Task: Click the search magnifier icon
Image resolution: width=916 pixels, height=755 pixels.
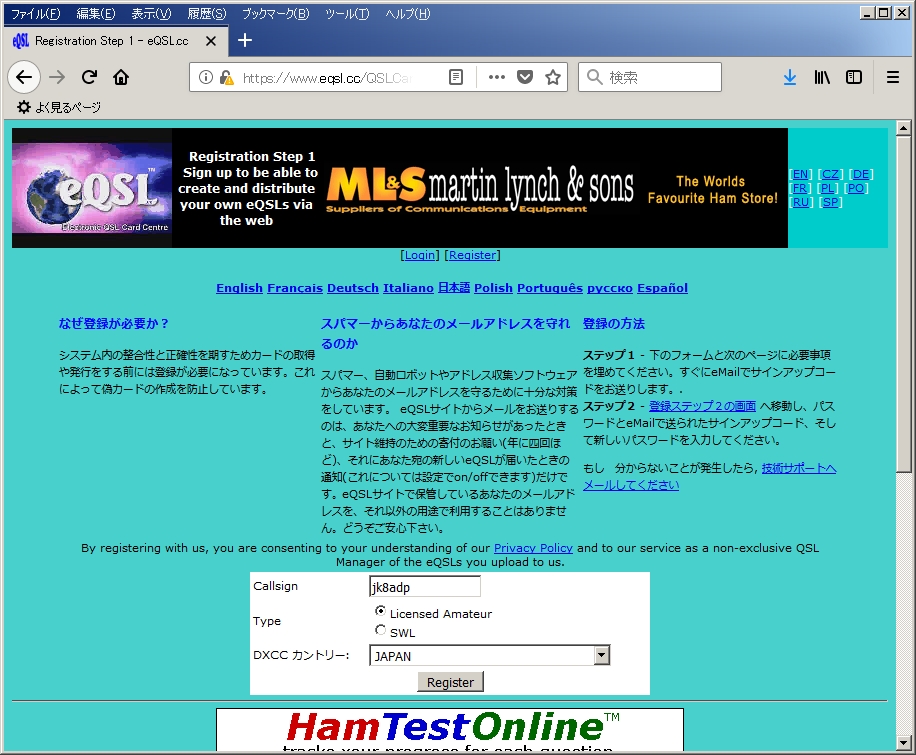Action: [x=594, y=77]
